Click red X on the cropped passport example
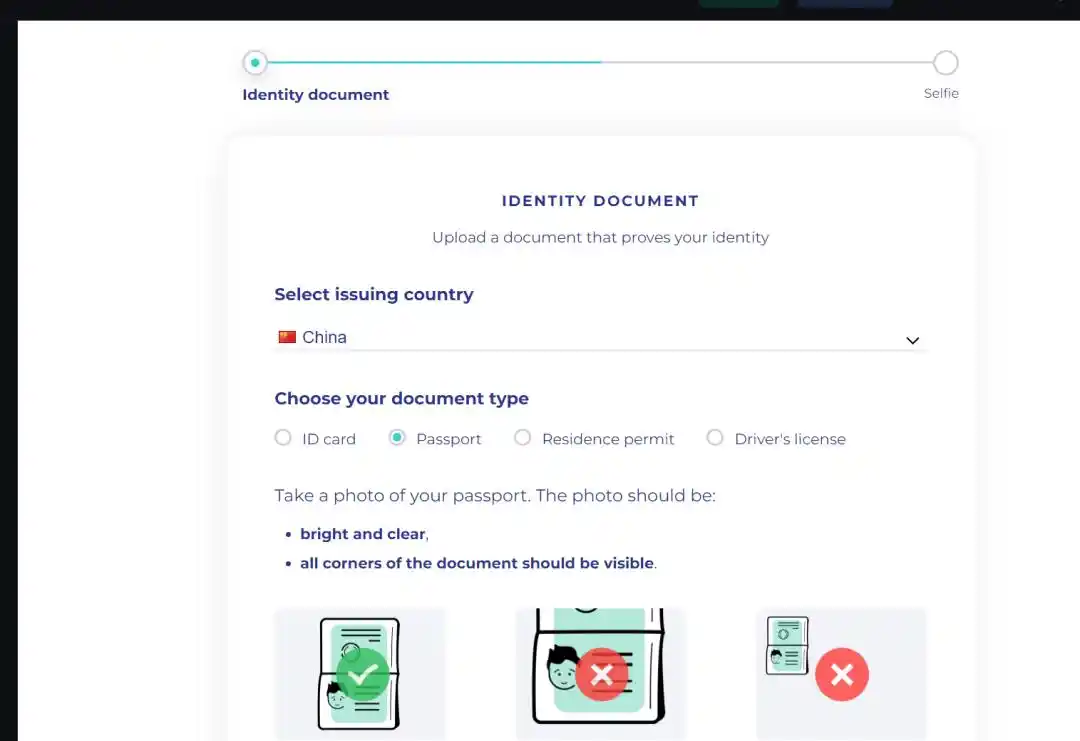This screenshot has height=741, width=1080. click(x=601, y=675)
